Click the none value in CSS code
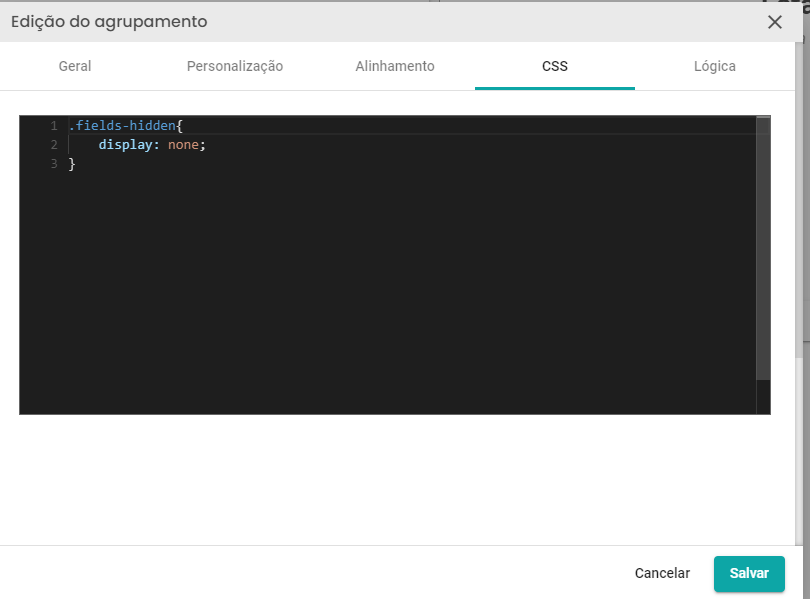 [183, 145]
